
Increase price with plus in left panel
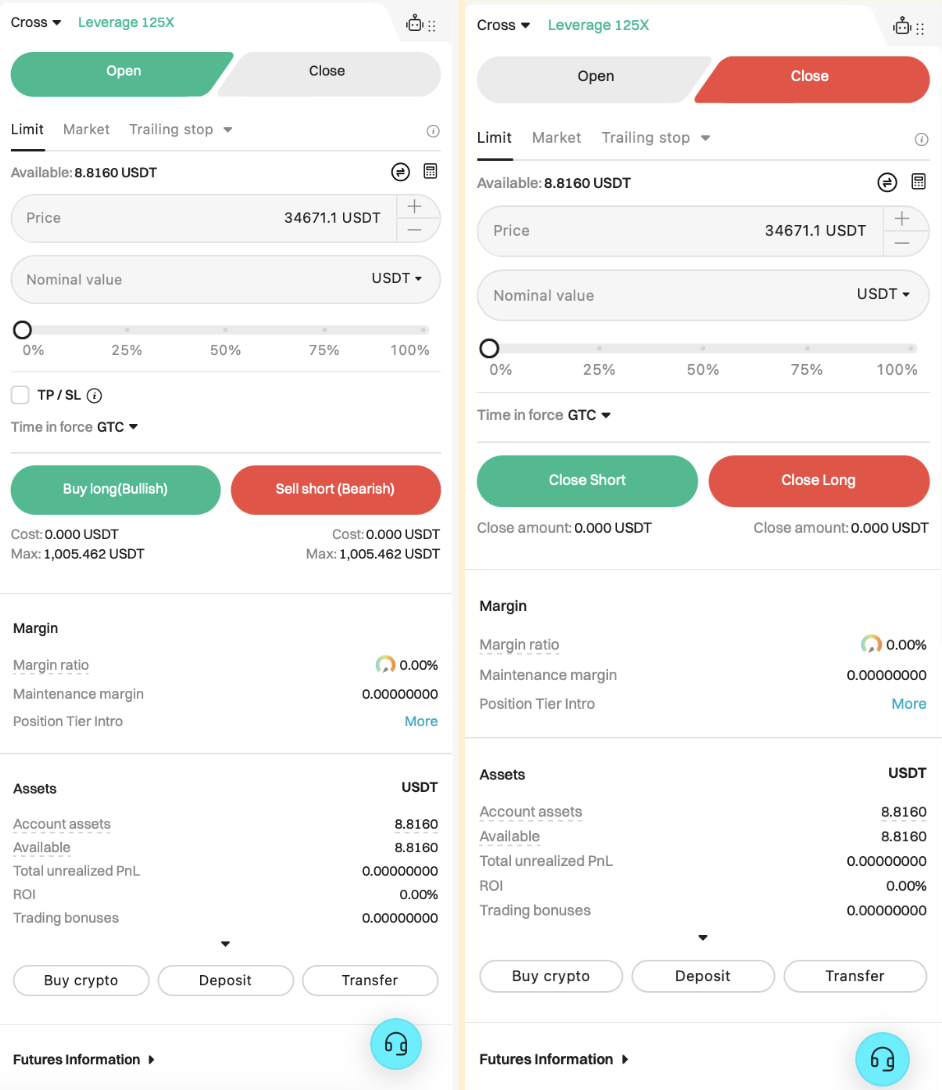point(415,206)
